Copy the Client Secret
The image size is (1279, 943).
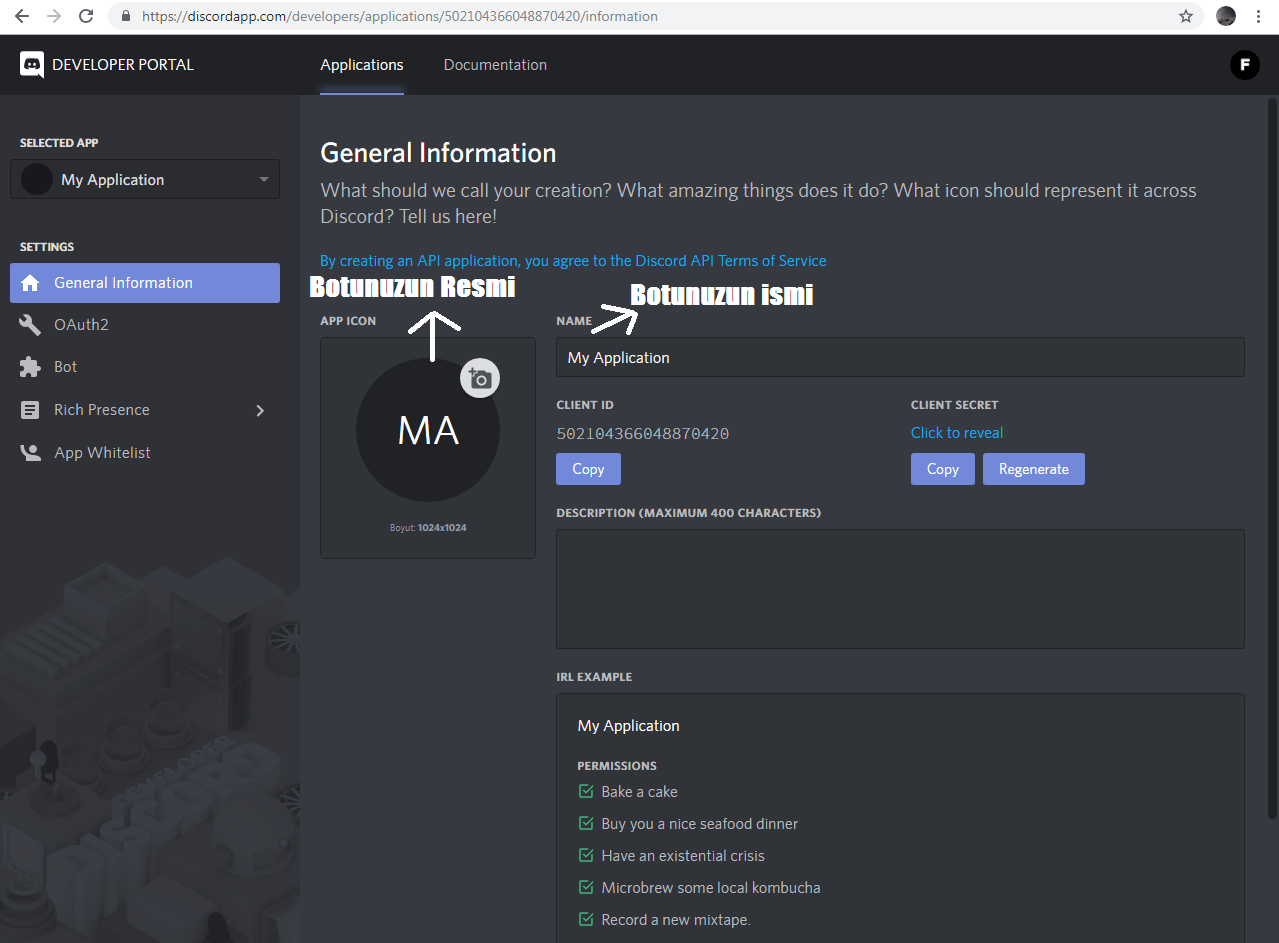pos(943,469)
